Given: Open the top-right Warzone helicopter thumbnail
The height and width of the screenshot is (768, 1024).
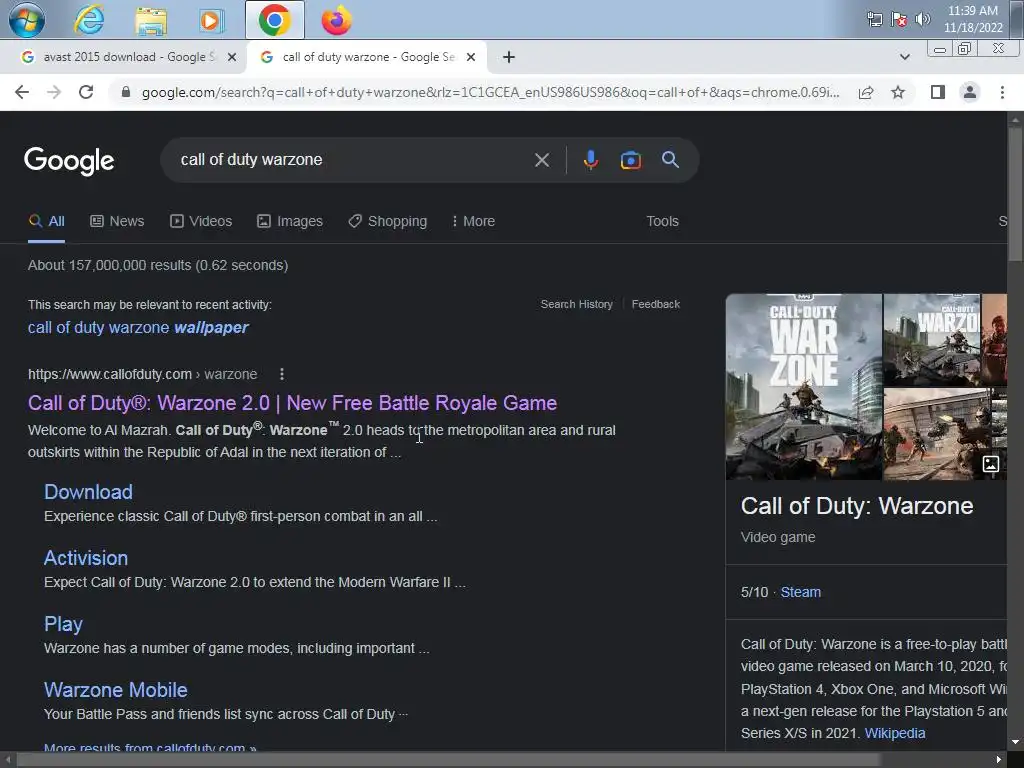Looking at the screenshot, I should 932,340.
